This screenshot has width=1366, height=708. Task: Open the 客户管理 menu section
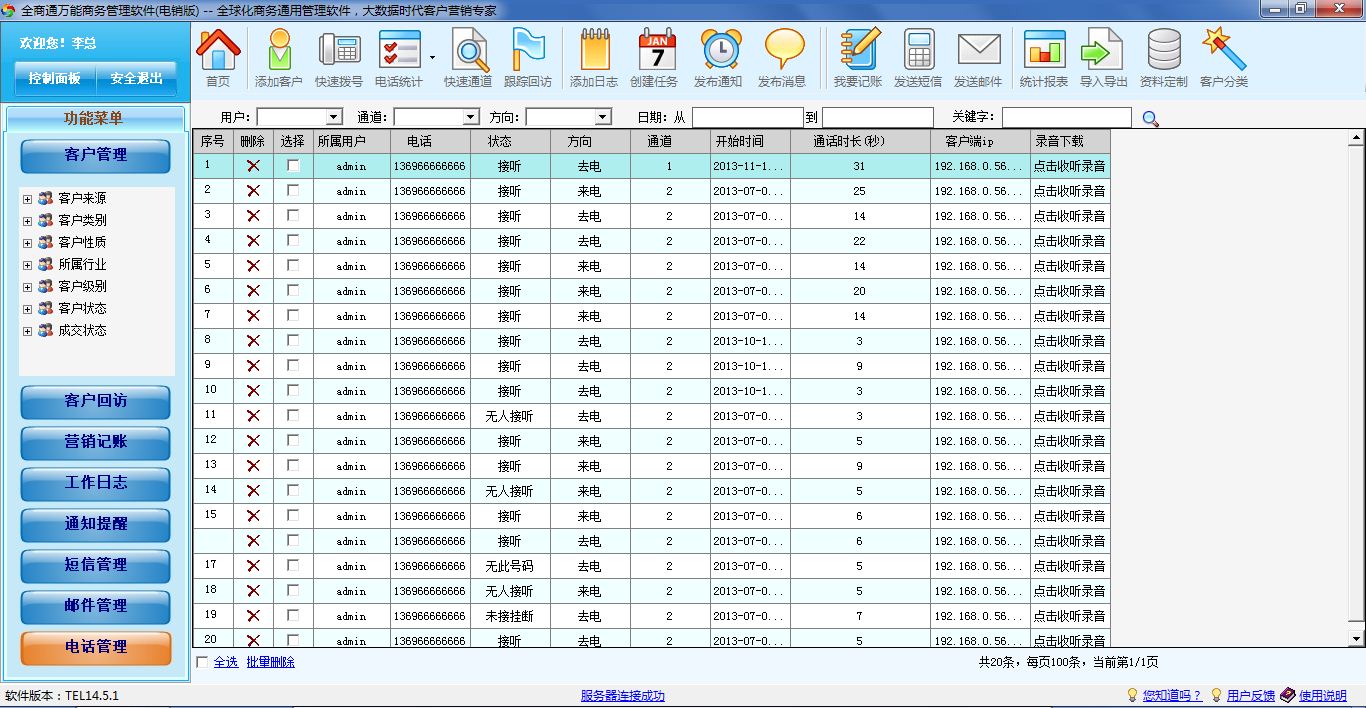96,155
